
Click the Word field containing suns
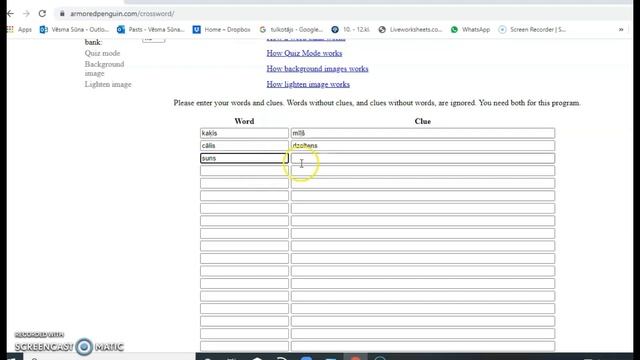tap(244, 158)
